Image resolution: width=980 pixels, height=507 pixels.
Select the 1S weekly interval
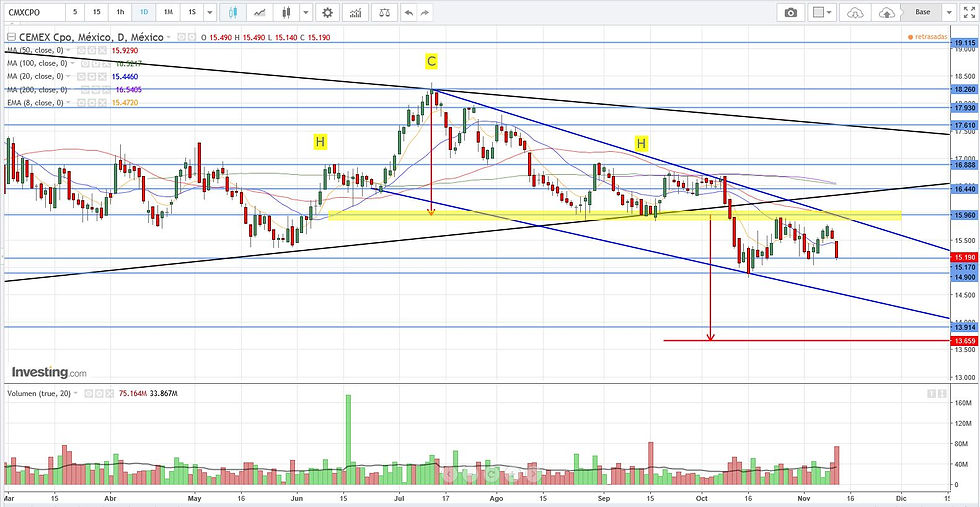[192, 12]
